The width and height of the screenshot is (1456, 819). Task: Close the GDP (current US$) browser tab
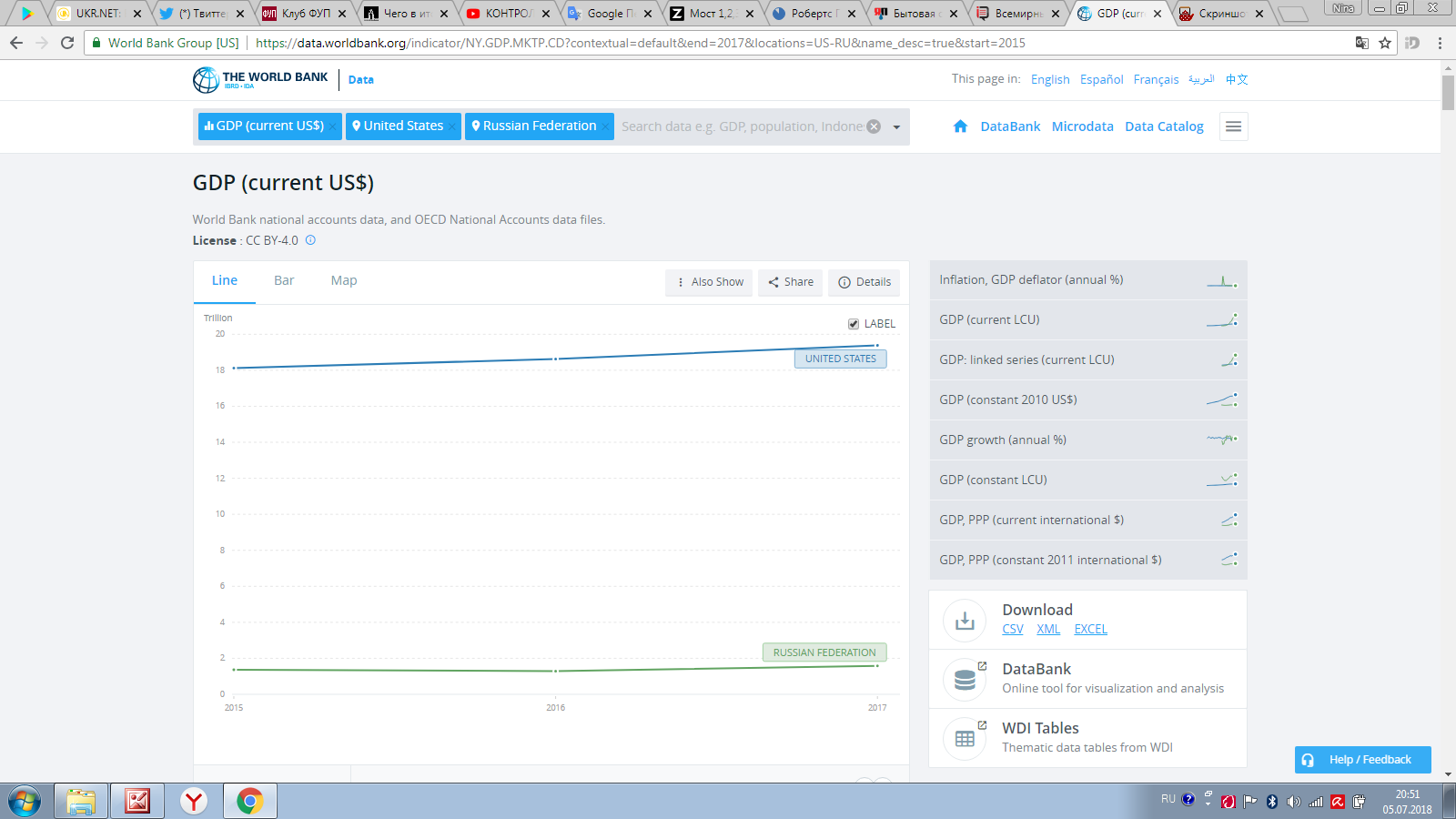(1158, 14)
